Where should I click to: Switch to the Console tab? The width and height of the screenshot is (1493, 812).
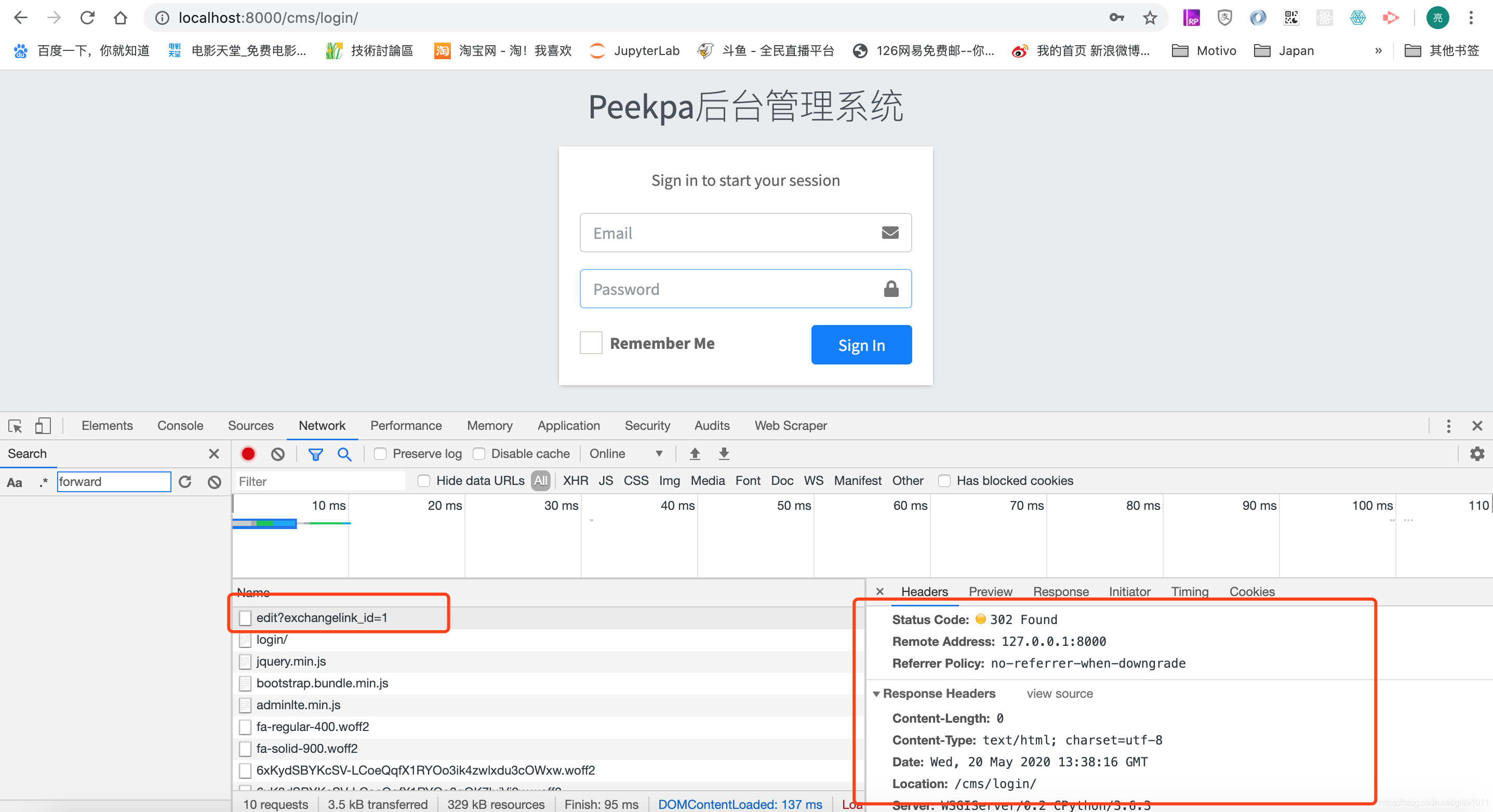(180, 426)
